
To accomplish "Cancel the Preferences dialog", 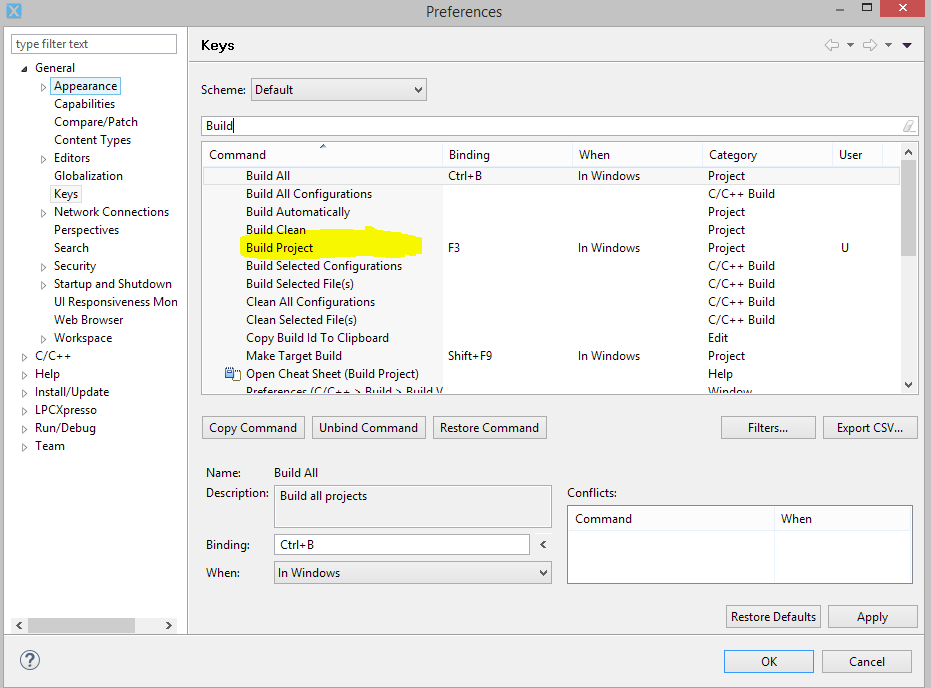I will 867,661.
